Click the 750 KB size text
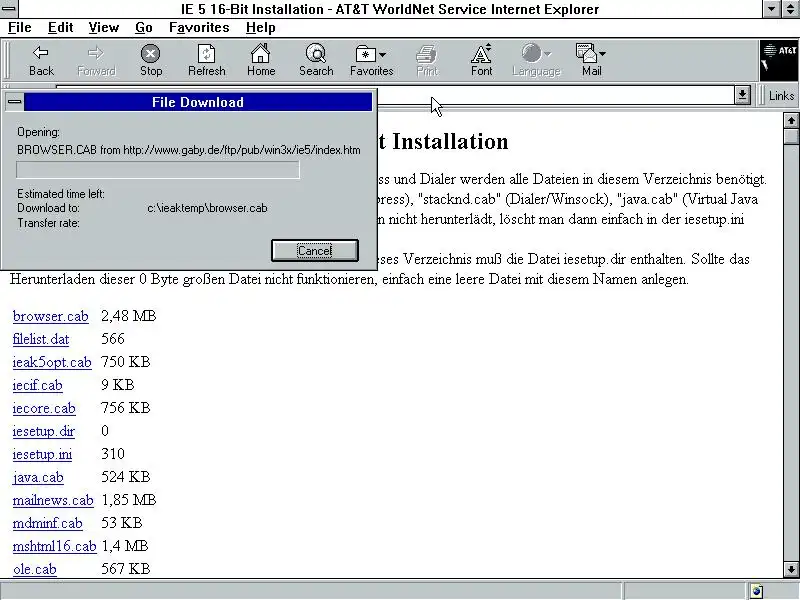Screen dimensions: 800x600 point(126,362)
